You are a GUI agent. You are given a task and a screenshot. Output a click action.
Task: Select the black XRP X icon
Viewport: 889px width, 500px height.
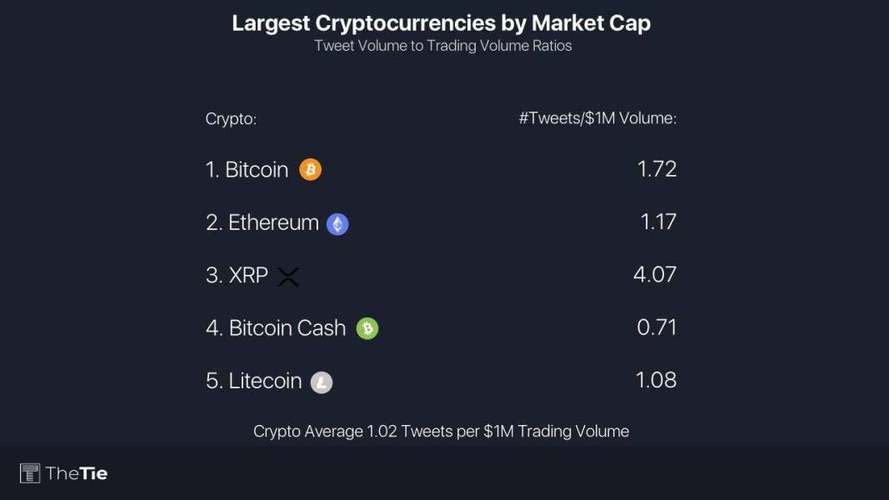click(x=288, y=277)
